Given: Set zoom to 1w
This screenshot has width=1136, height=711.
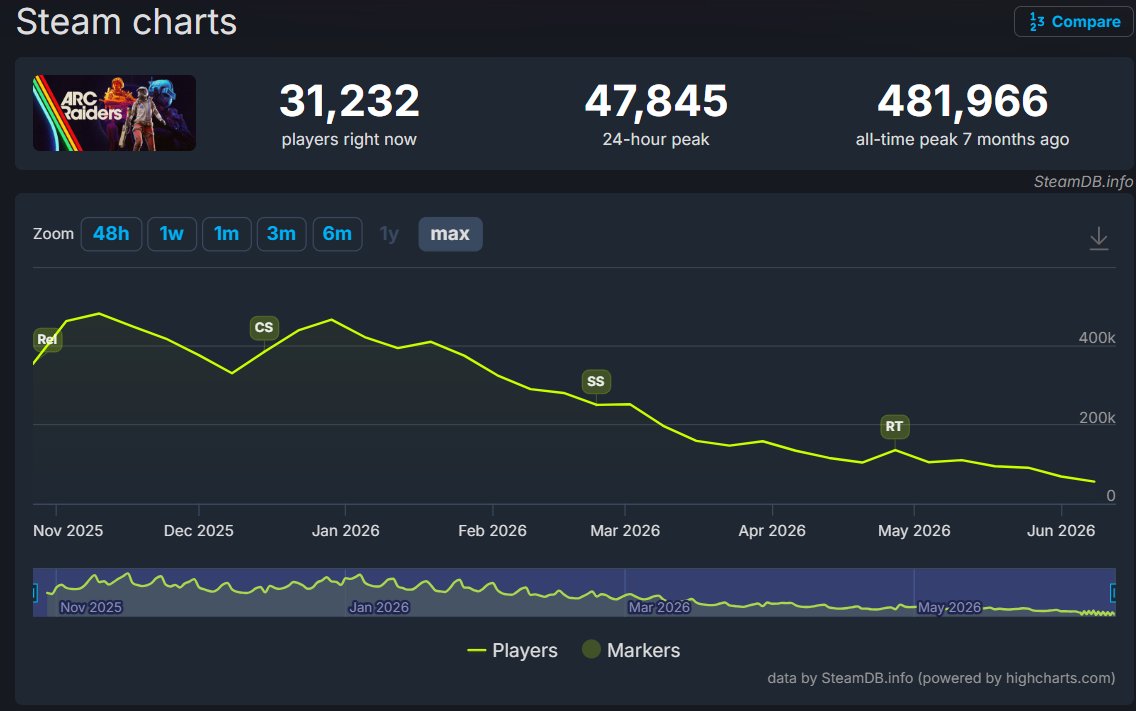Looking at the screenshot, I should pos(172,234).
